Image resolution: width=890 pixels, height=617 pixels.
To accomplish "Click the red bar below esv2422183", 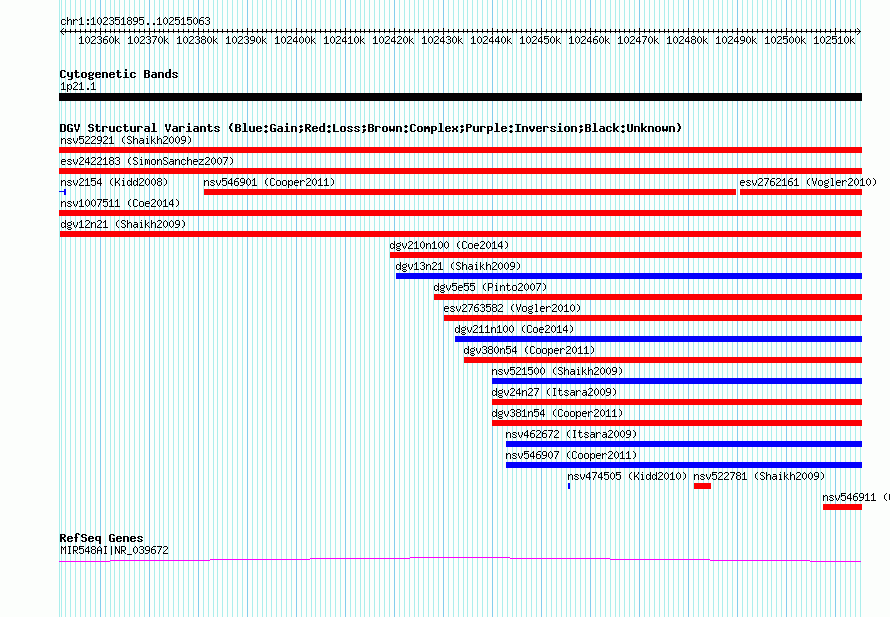I will click(x=460, y=171).
